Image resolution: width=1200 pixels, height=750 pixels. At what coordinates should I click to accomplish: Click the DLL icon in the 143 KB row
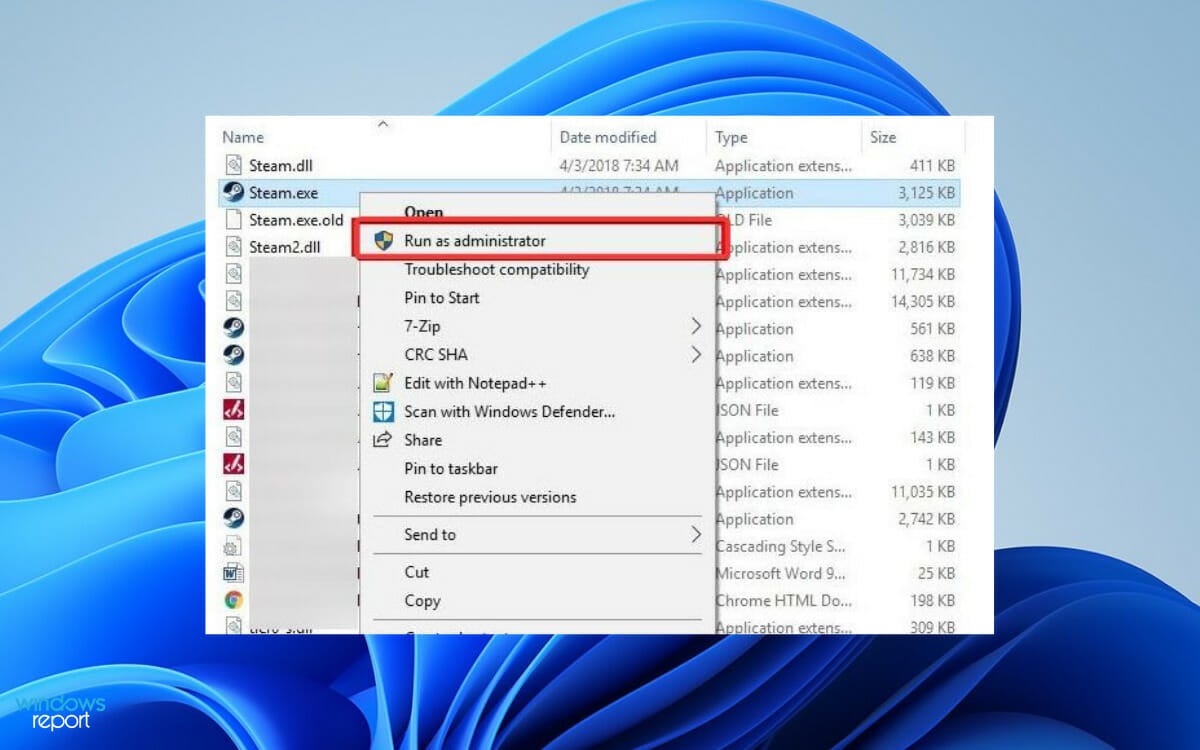click(x=233, y=437)
